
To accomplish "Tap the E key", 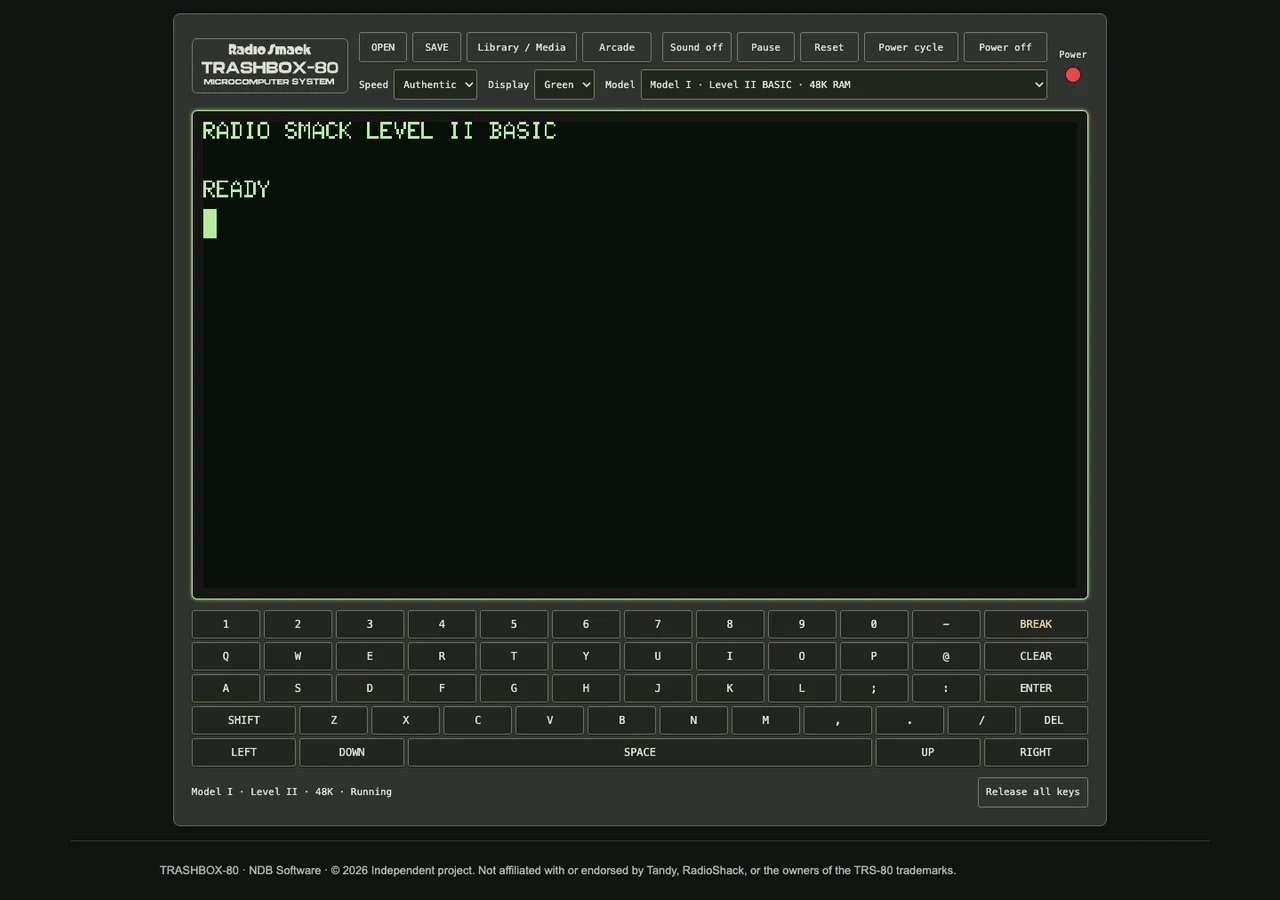I will (x=370, y=656).
